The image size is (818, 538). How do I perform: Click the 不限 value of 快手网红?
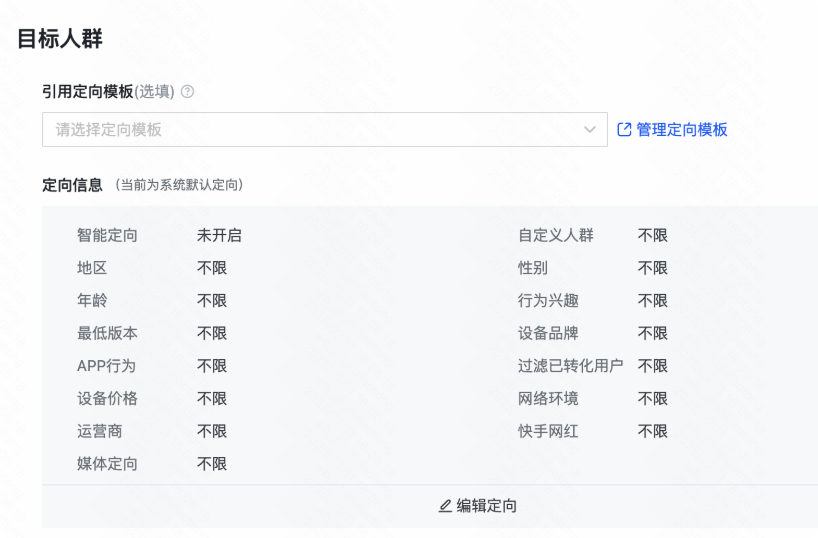click(x=653, y=431)
